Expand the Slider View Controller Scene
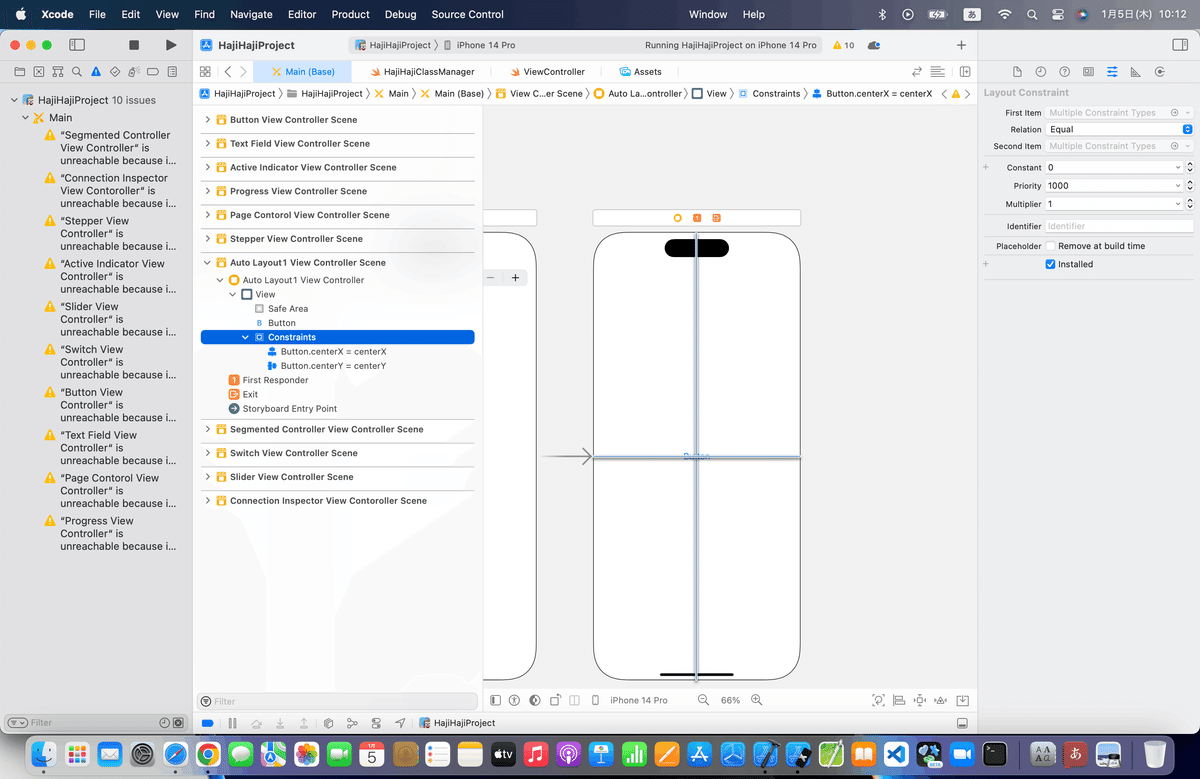 click(x=208, y=477)
